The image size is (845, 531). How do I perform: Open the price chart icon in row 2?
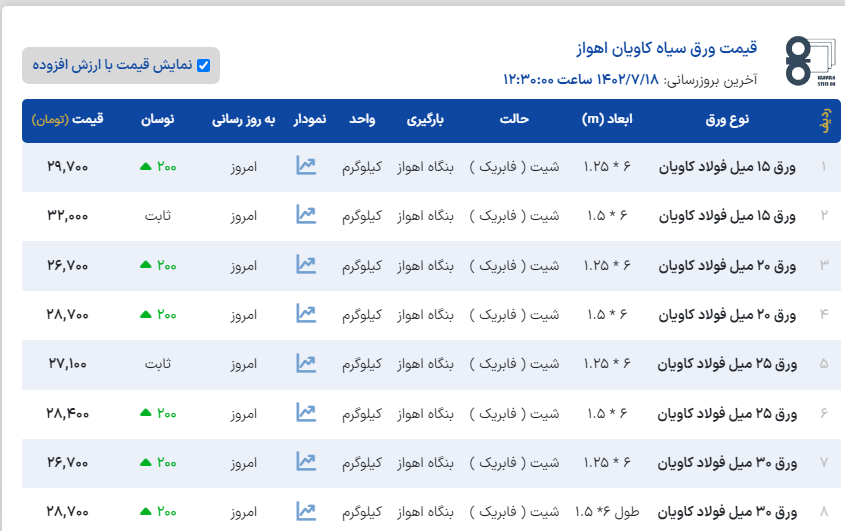coord(307,215)
